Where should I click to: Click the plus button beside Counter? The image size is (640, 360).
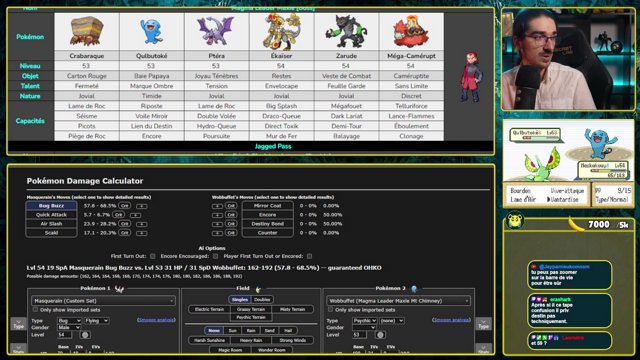217,233
